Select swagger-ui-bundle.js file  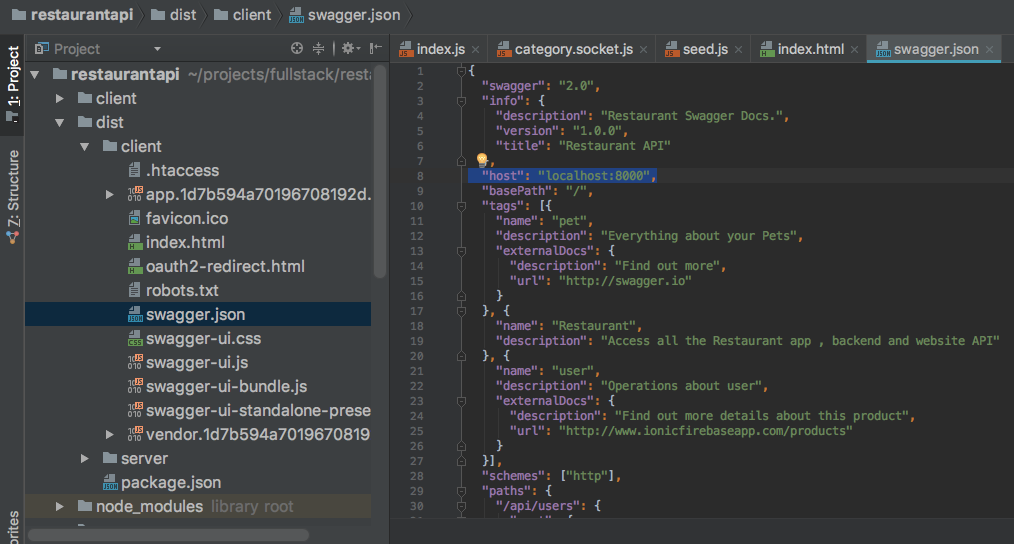click(x=226, y=386)
